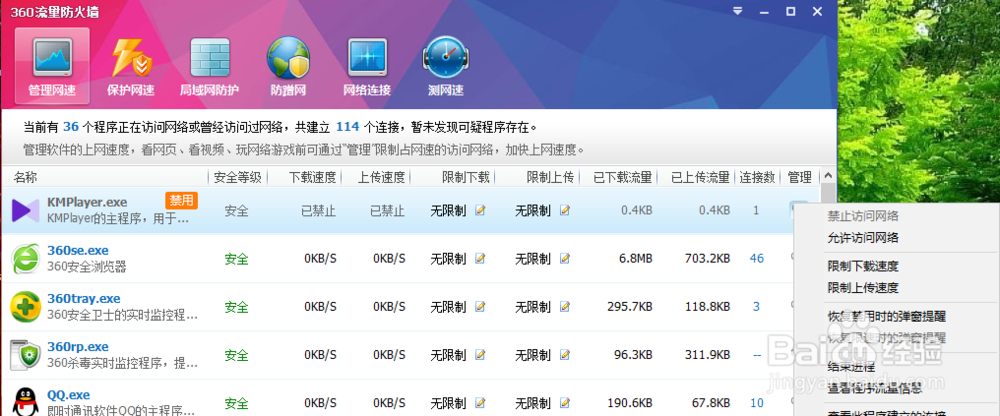1000x416 pixels.
Task: Select 允许访问网络 in context menu
Action: [x=863, y=238]
